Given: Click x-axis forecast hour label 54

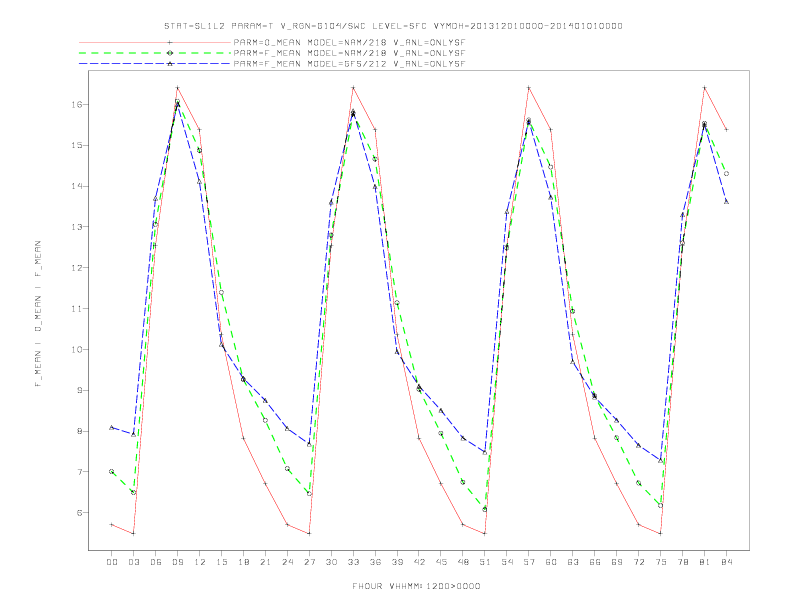Looking at the screenshot, I should (507, 562).
